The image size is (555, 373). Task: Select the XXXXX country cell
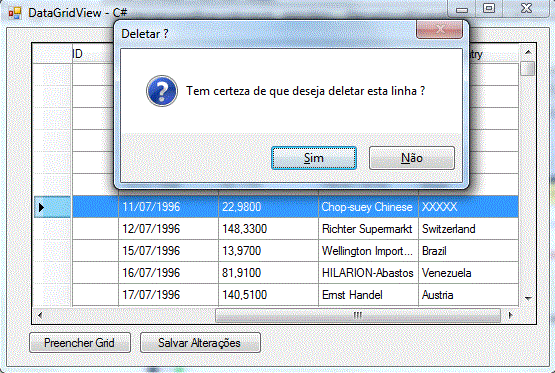click(x=469, y=207)
